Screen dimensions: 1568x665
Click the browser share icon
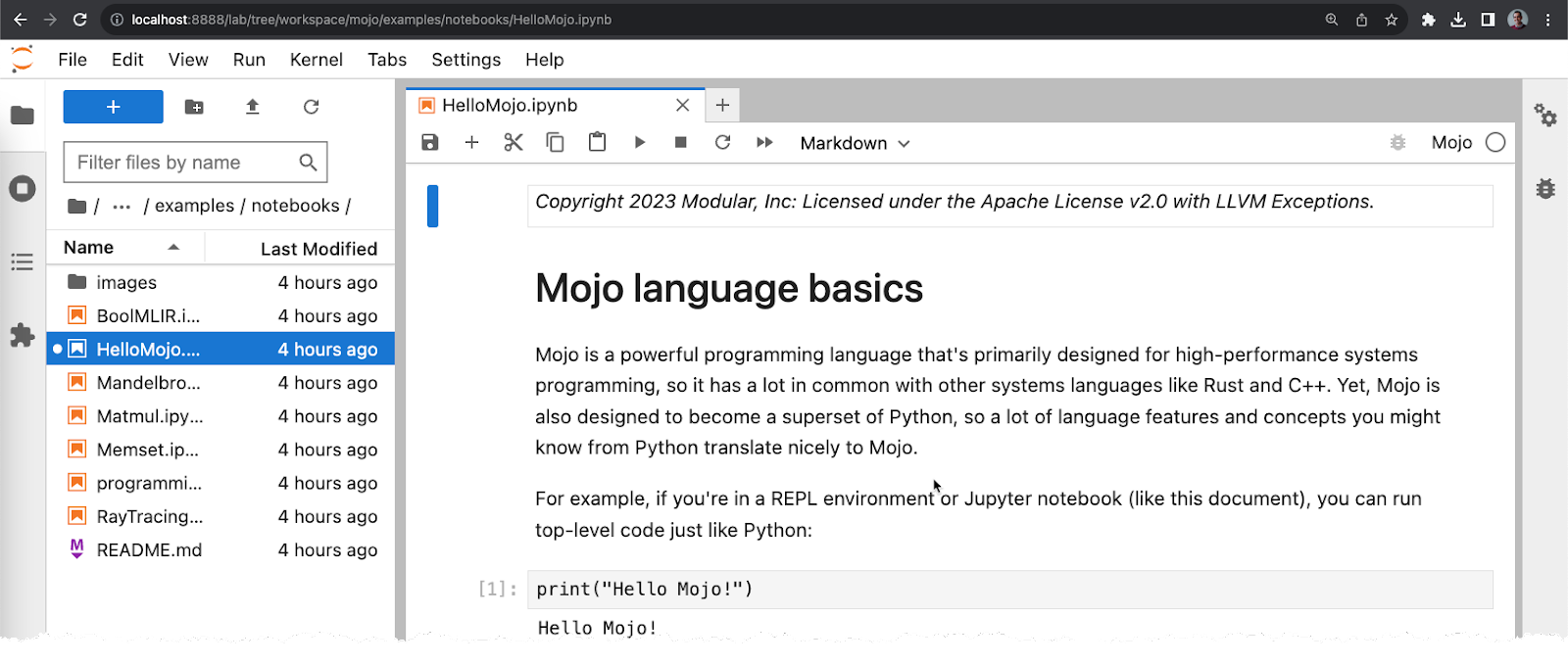click(x=1361, y=20)
